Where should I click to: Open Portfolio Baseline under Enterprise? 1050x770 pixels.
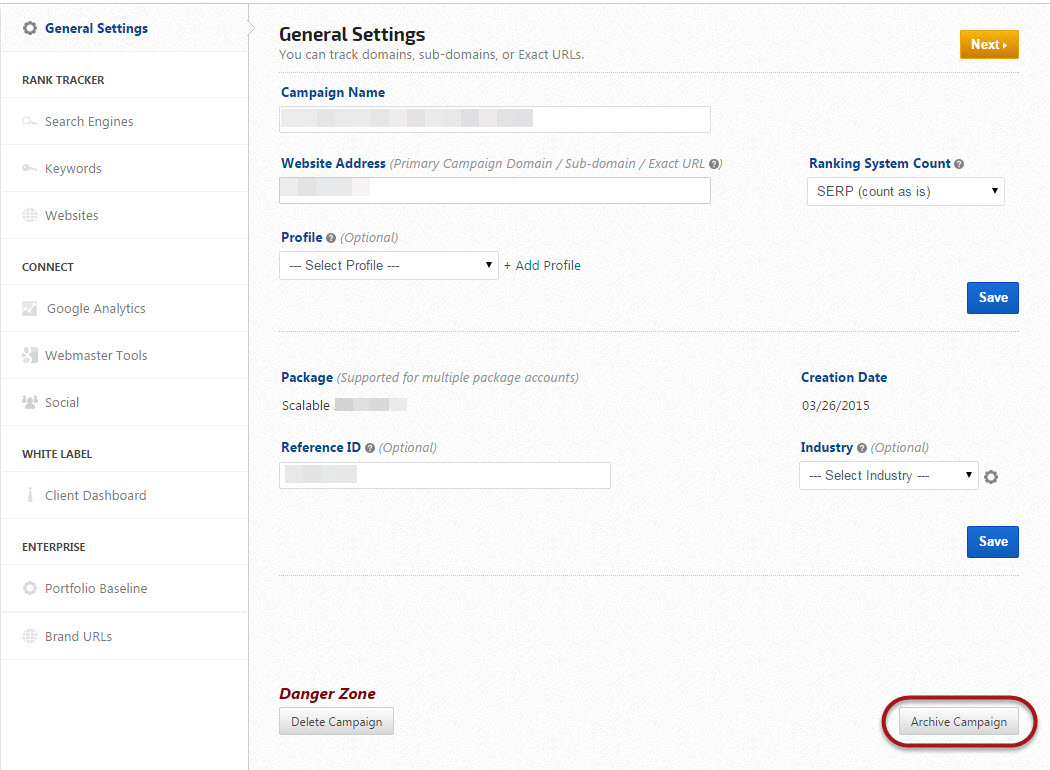(x=96, y=589)
